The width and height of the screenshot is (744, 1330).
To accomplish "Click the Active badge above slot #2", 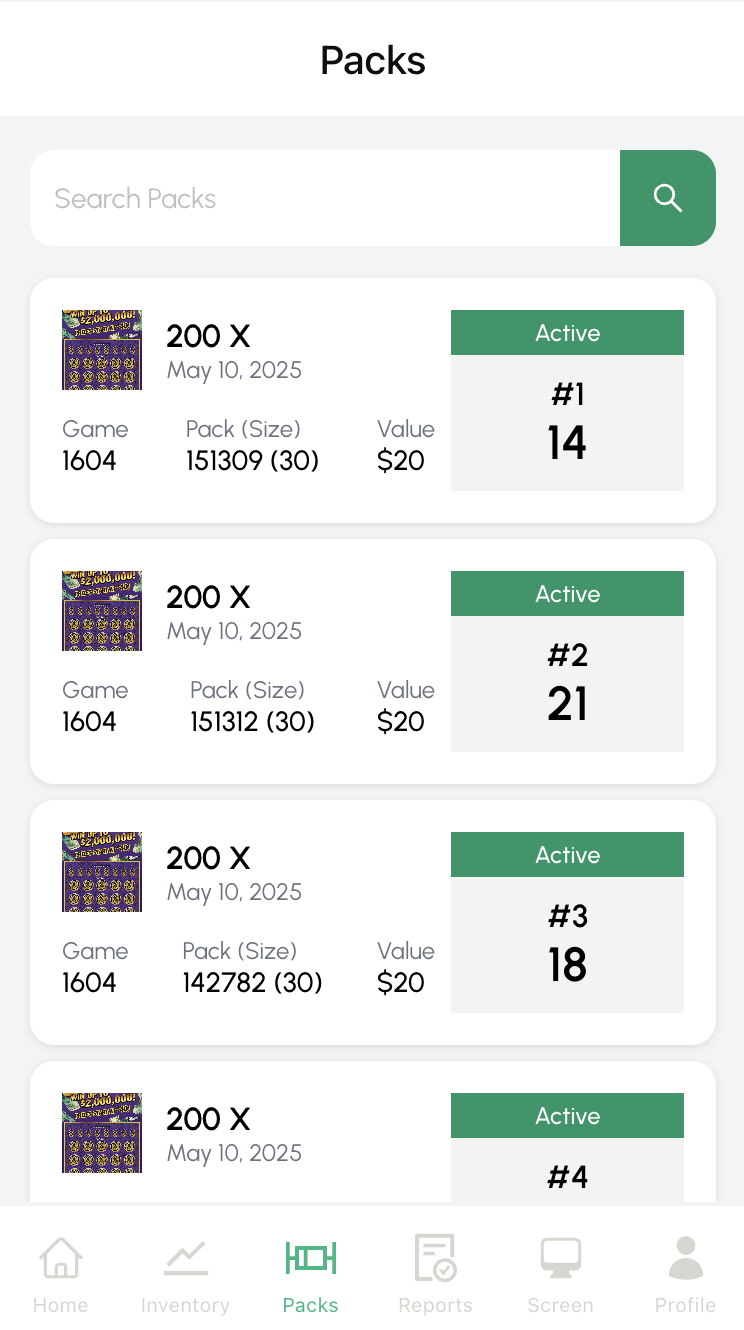I will (567, 594).
